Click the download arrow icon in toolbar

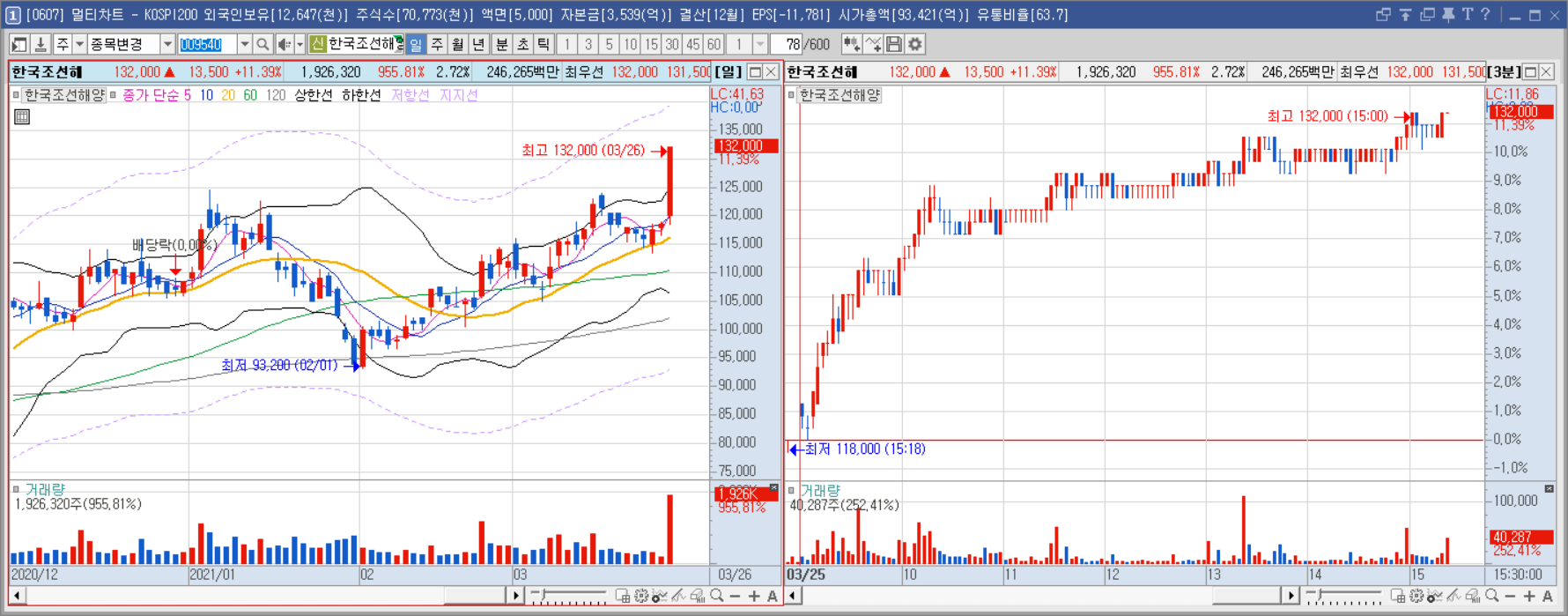coord(41,44)
